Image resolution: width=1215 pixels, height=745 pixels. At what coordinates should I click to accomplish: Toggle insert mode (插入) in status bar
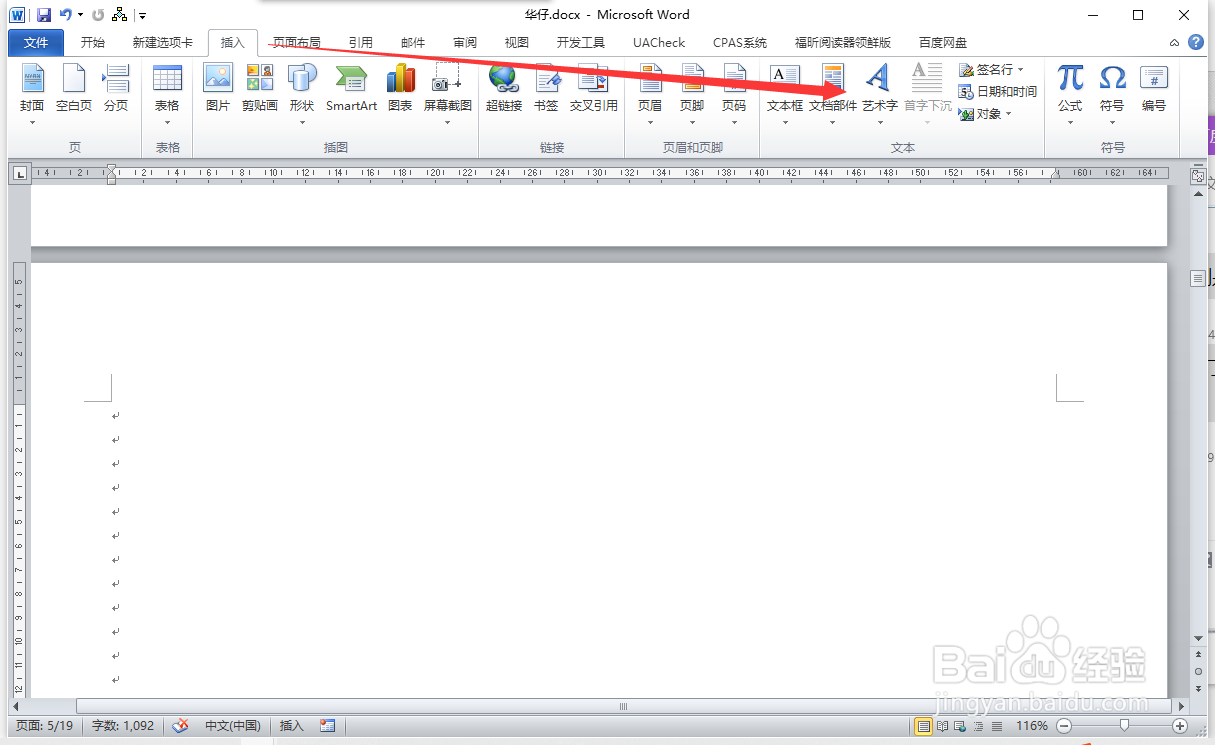292,726
